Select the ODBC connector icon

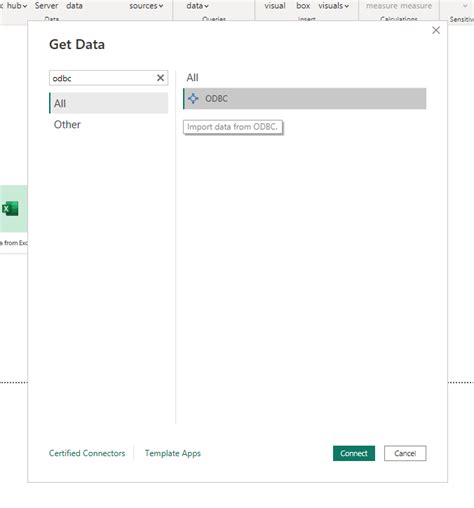(193, 98)
